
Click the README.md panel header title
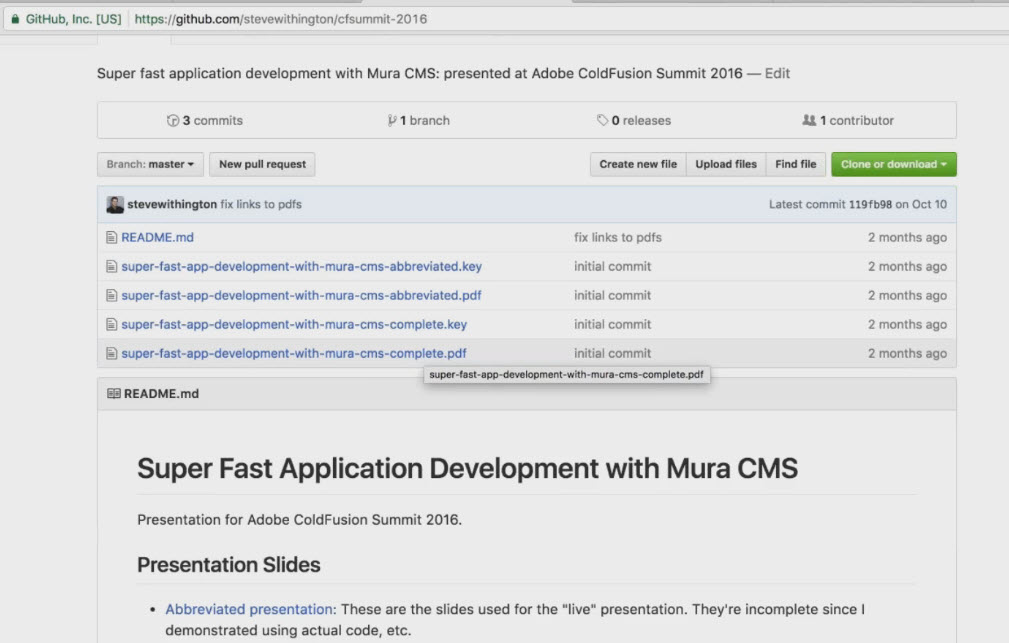(x=161, y=393)
